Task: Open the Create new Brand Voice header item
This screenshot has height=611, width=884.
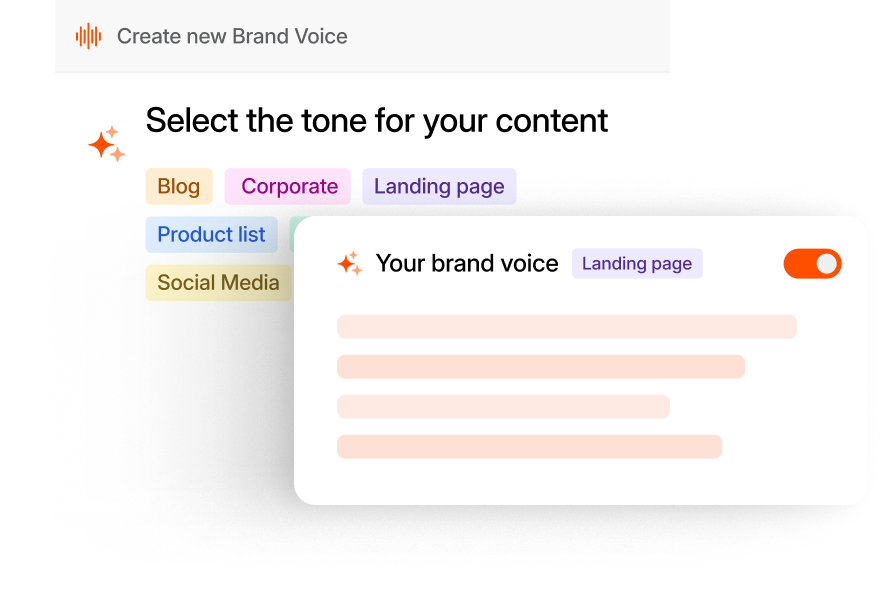Action: click(232, 36)
